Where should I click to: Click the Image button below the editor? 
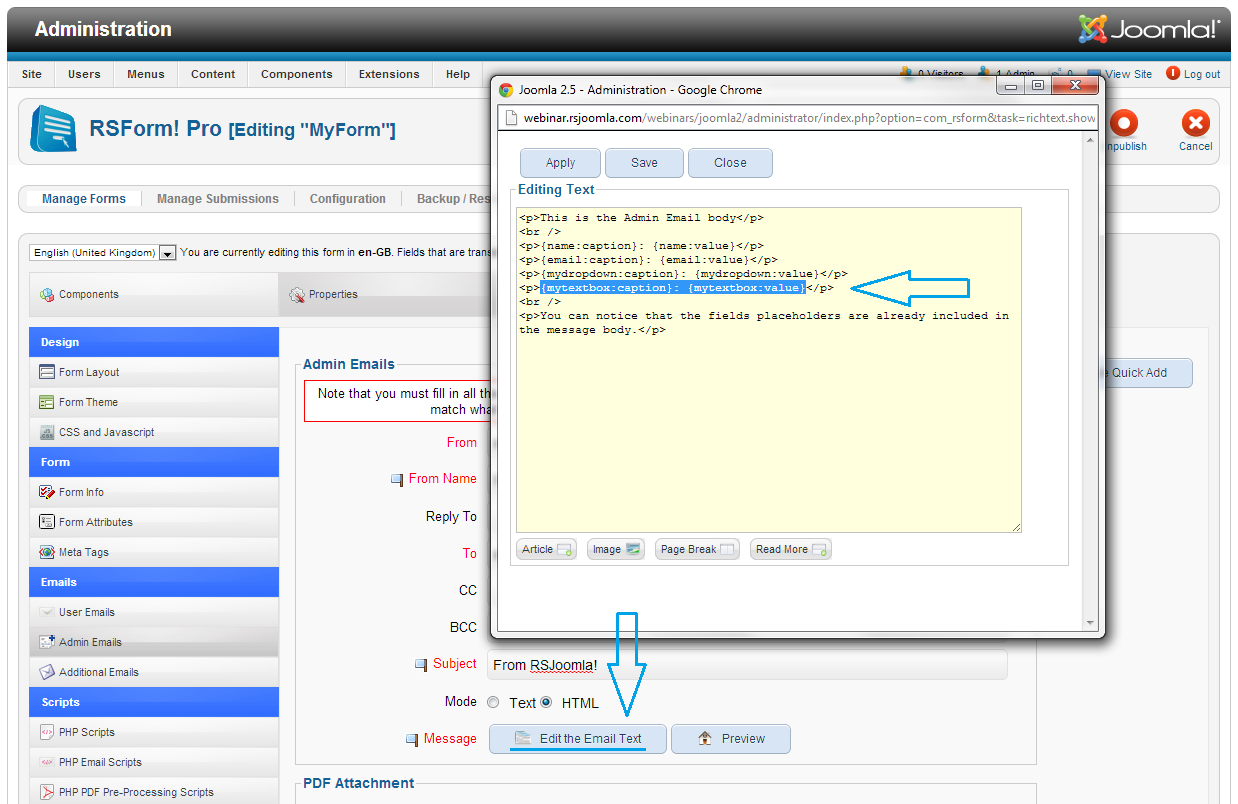tap(615, 549)
